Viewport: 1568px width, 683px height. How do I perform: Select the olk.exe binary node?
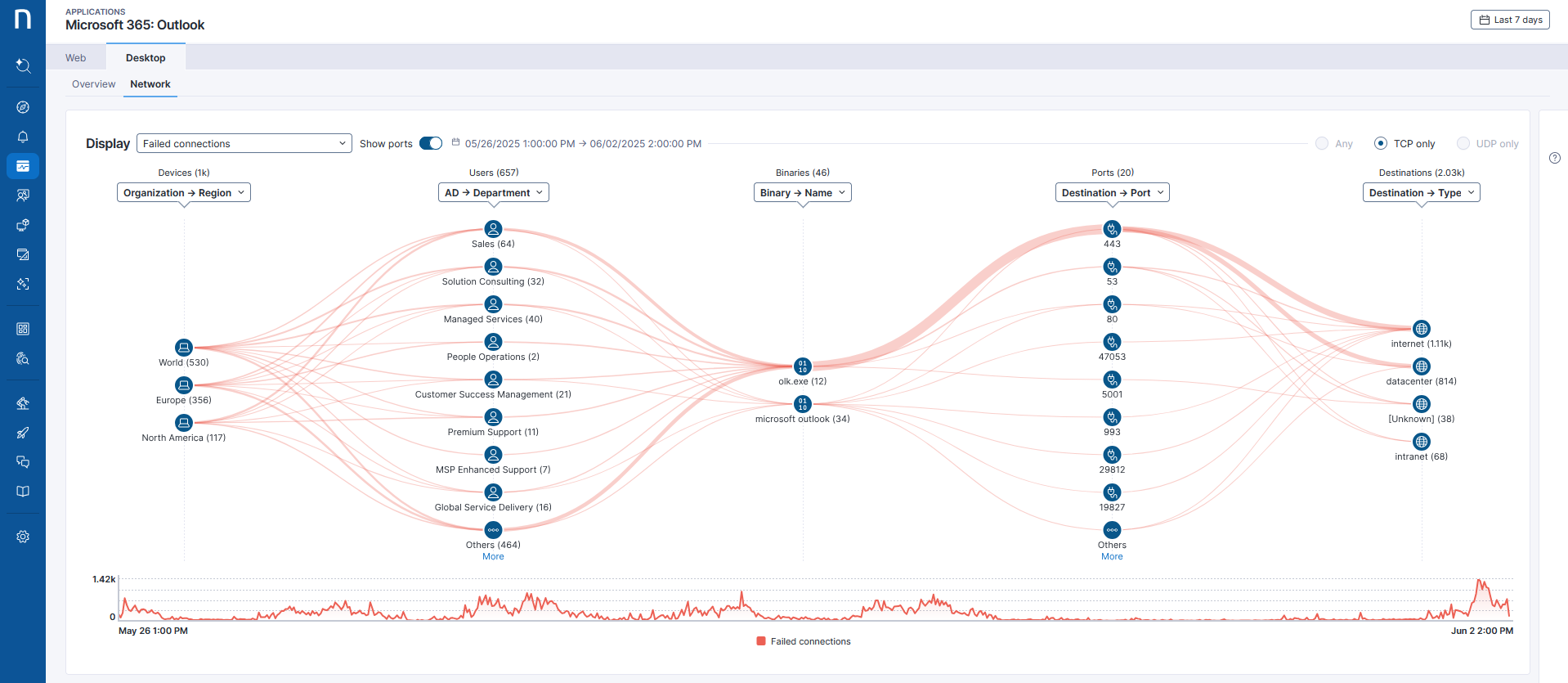tap(803, 366)
